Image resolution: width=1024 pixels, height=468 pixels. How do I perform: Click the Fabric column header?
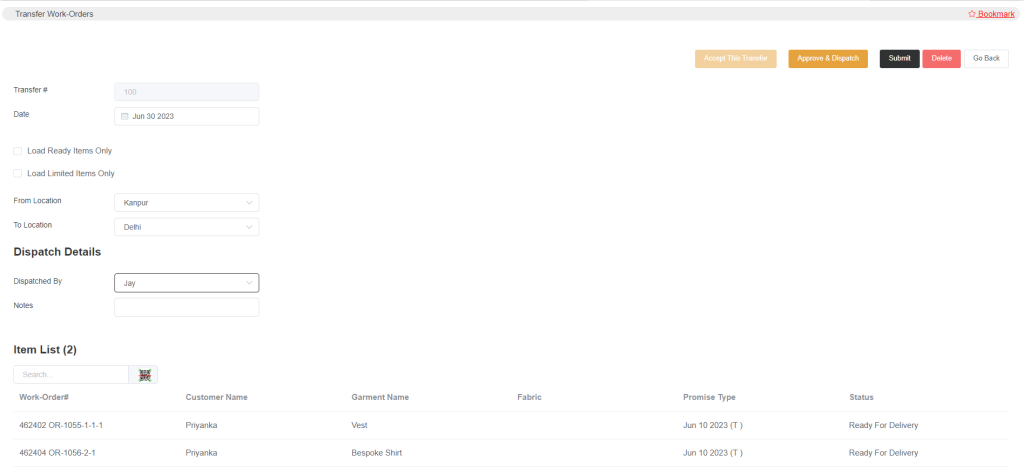[530, 398]
